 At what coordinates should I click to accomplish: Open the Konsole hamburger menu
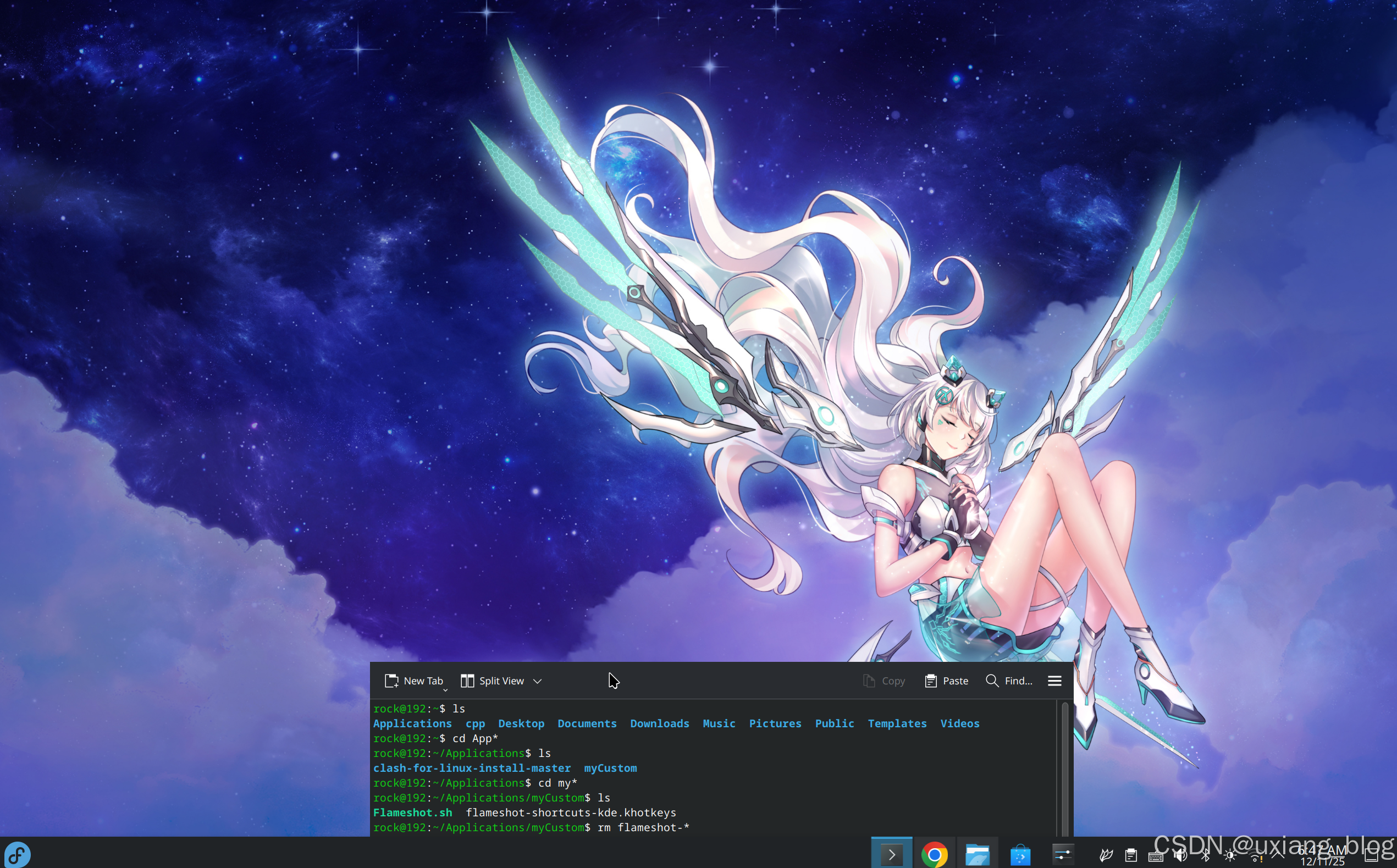pyautogui.click(x=1054, y=681)
